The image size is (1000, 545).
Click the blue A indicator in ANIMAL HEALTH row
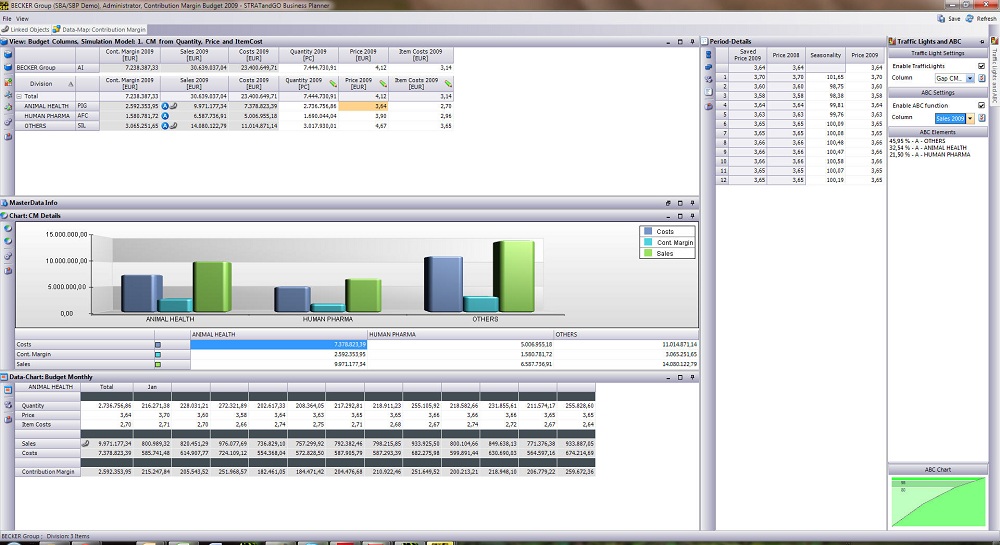coord(165,105)
